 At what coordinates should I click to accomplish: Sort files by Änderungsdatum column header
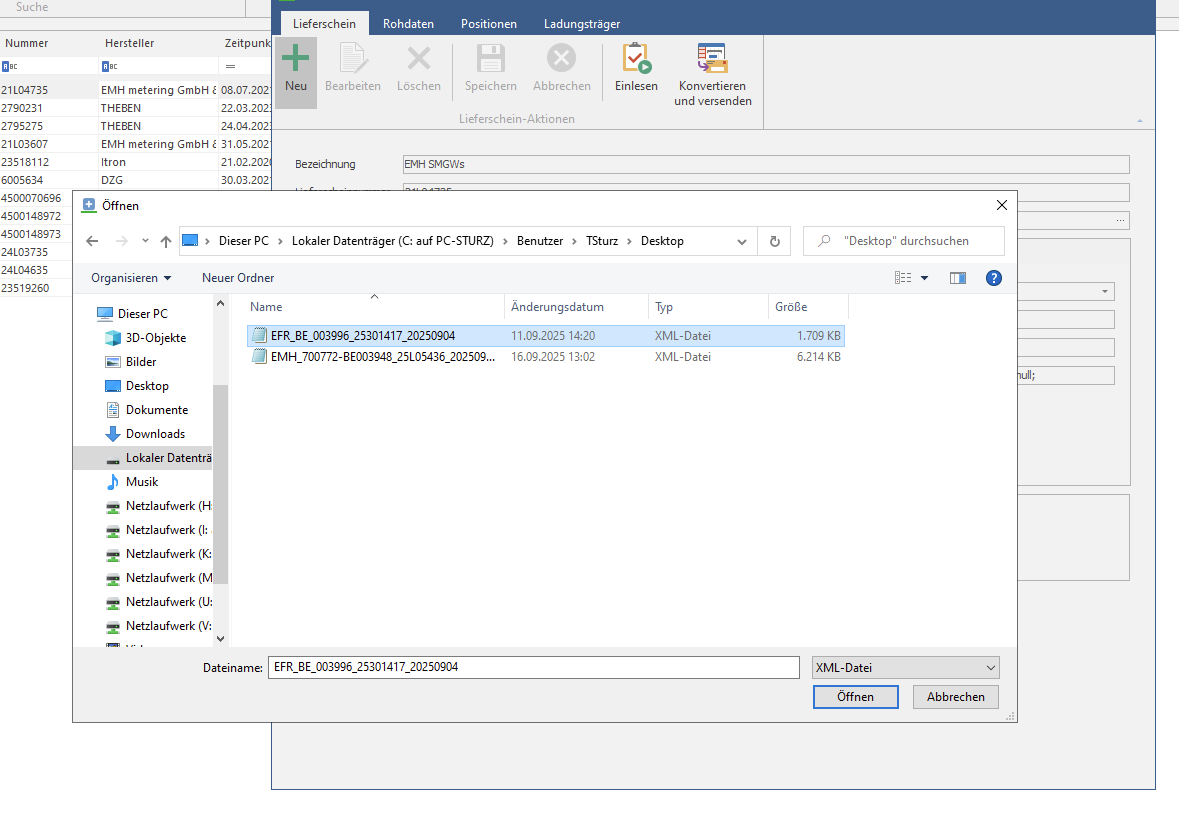(x=557, y=307)
